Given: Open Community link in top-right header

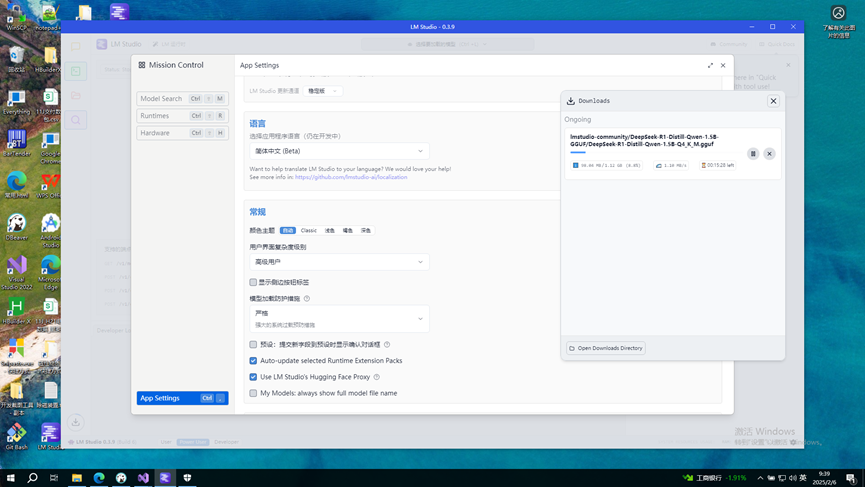Looking at the screenshot, I should 729,44.
